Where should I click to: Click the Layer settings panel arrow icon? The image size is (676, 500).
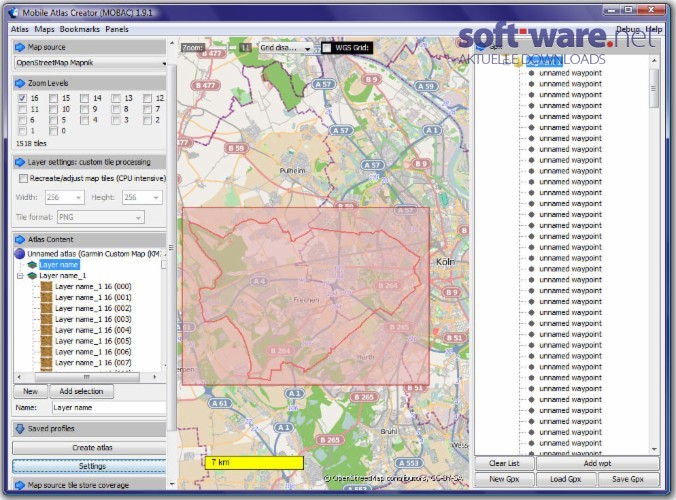pyautogui.click(x=20, y=162)
